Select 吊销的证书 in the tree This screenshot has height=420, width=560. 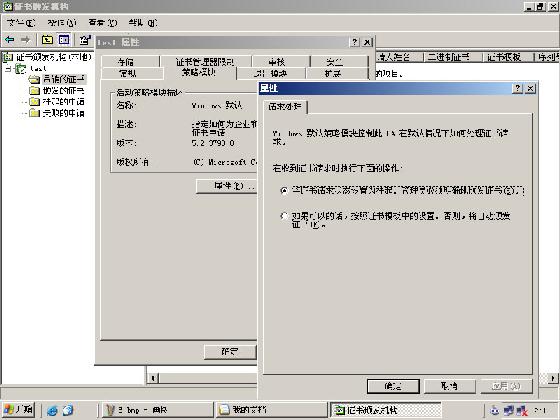coord(64,79)
